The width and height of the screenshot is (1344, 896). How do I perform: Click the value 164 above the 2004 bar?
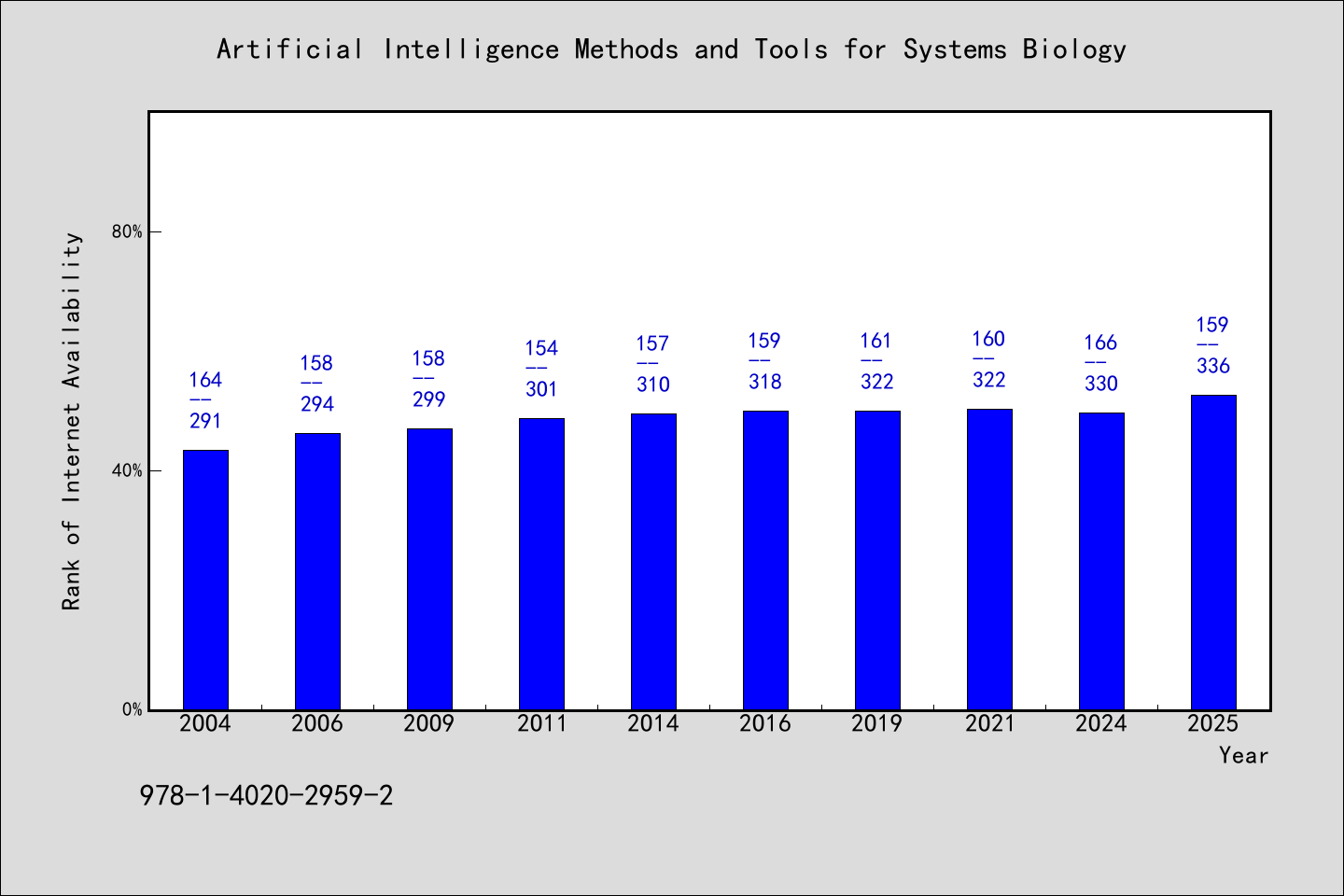click(x=205, y=380)
